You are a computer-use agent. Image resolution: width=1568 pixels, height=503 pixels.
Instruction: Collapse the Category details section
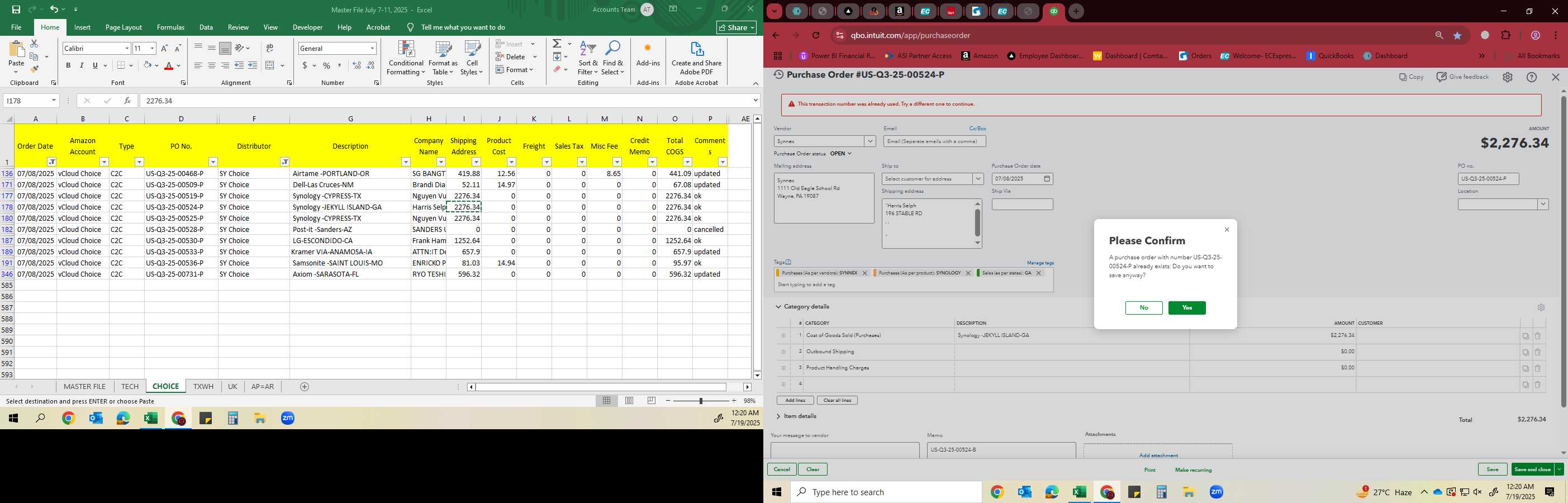click(778, 307)
